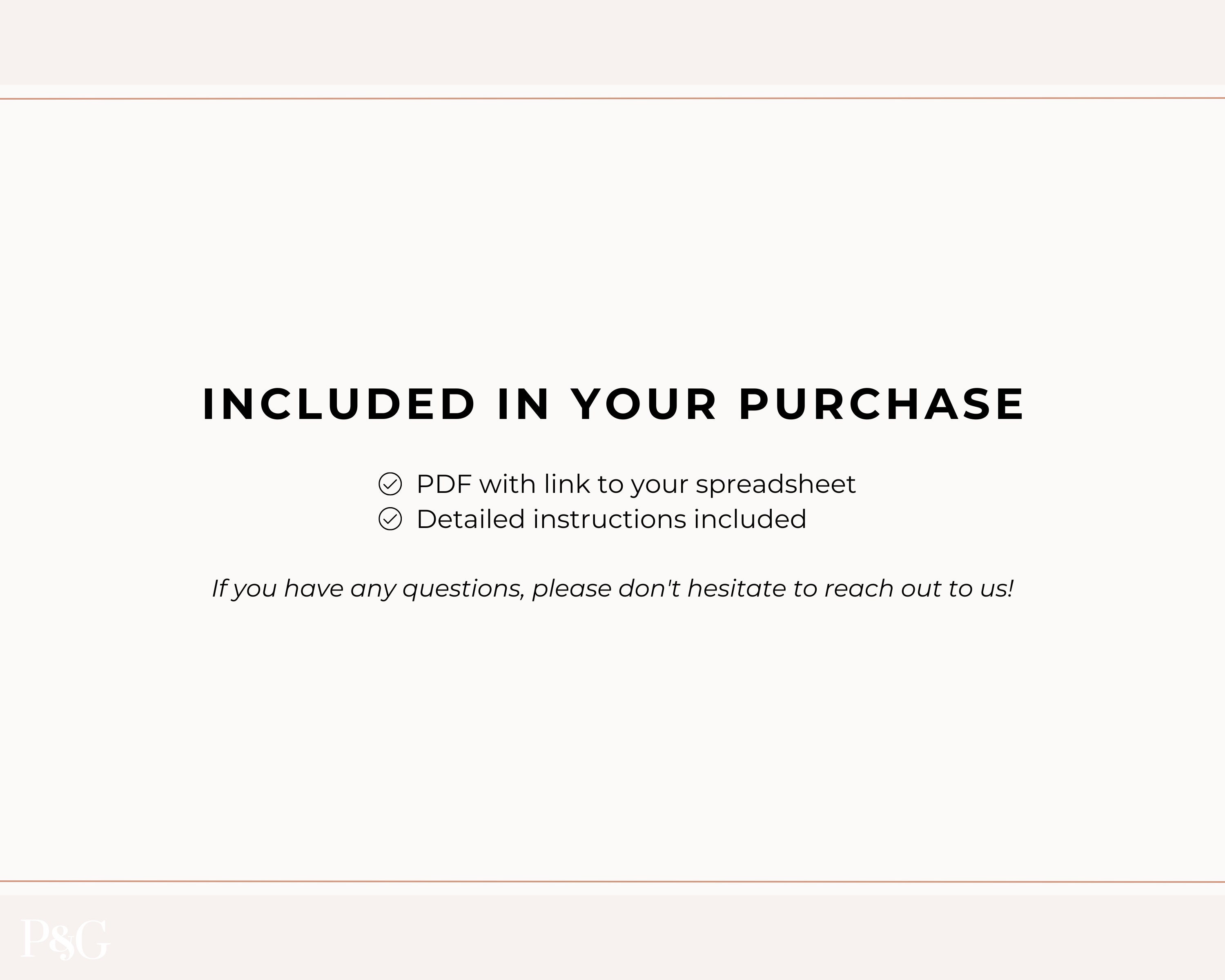Viewport: 1225px width, 980px height.
Task: Click 'Detailed instructions included' text
Action: click(x=611, y=519)
